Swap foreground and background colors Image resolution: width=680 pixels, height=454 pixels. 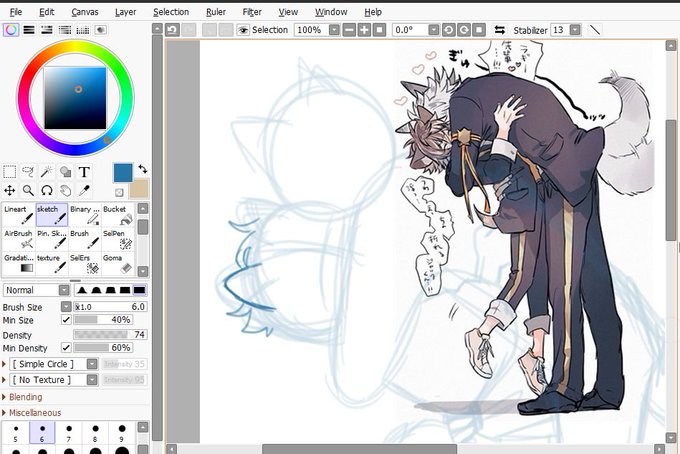143,169
